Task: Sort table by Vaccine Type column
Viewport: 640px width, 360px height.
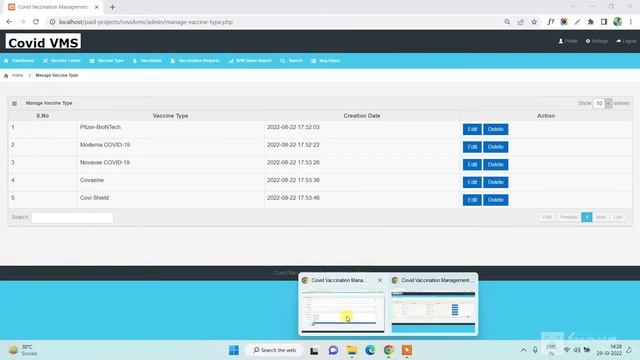Action: [x=170, y=116]
